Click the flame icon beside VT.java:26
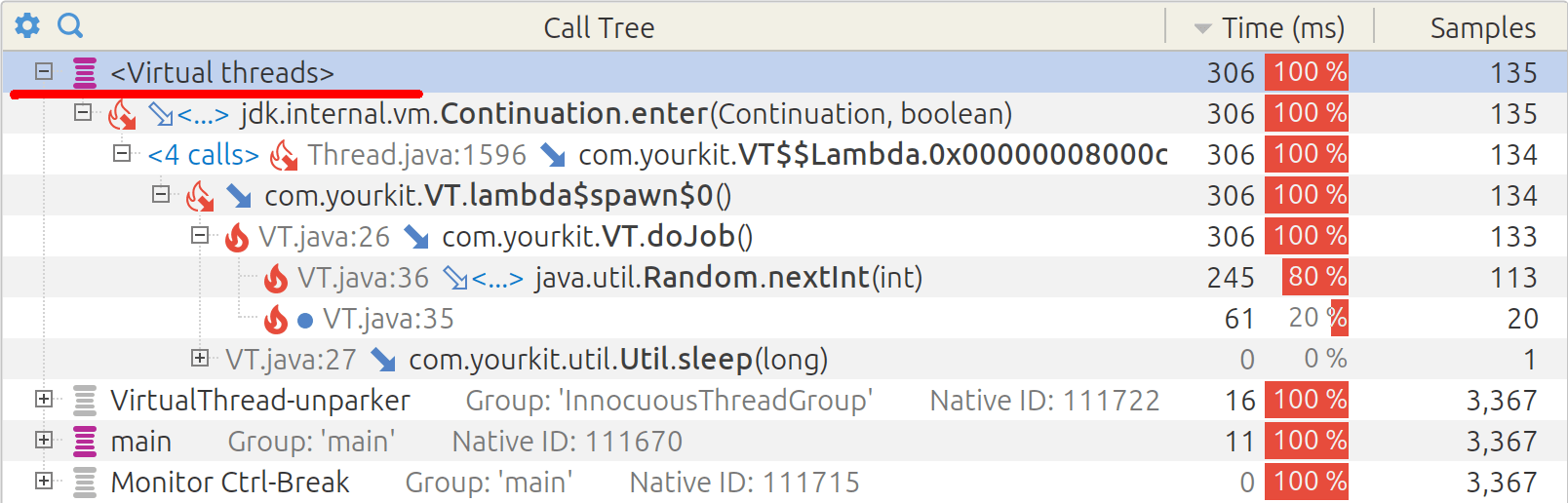 [237, 237]
